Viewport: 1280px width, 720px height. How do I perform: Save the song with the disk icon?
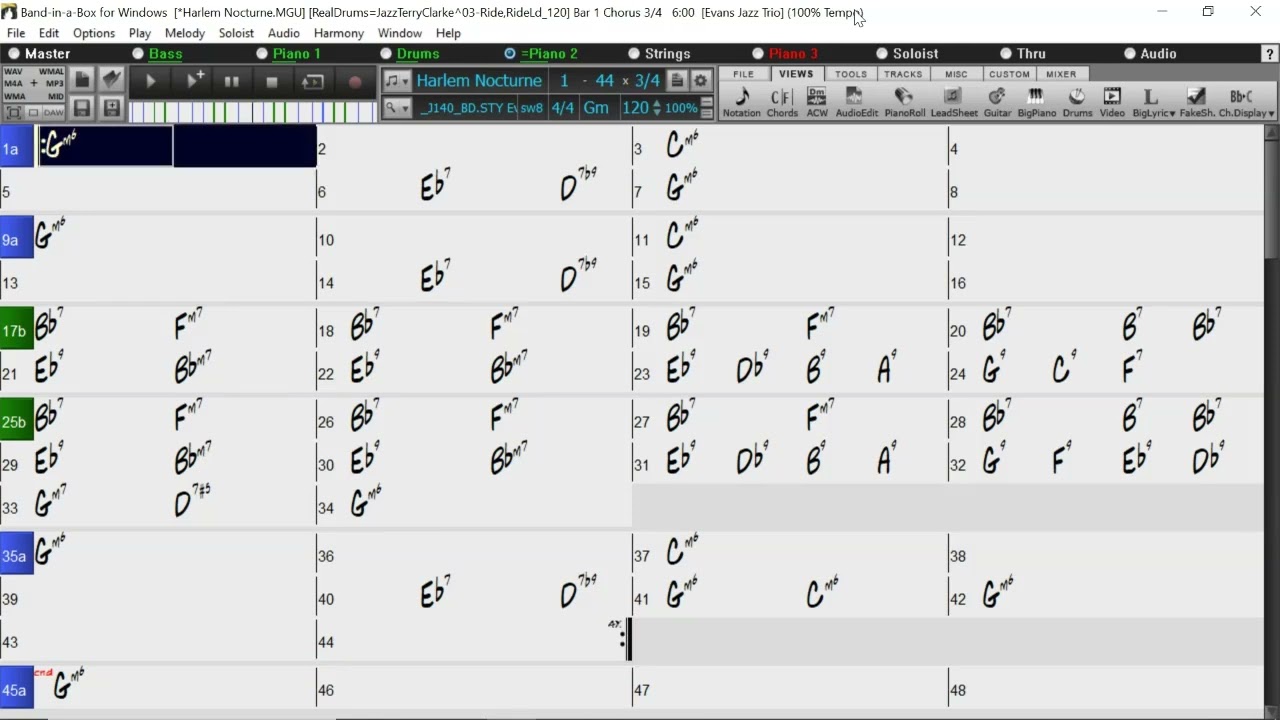tap(82, 108)
